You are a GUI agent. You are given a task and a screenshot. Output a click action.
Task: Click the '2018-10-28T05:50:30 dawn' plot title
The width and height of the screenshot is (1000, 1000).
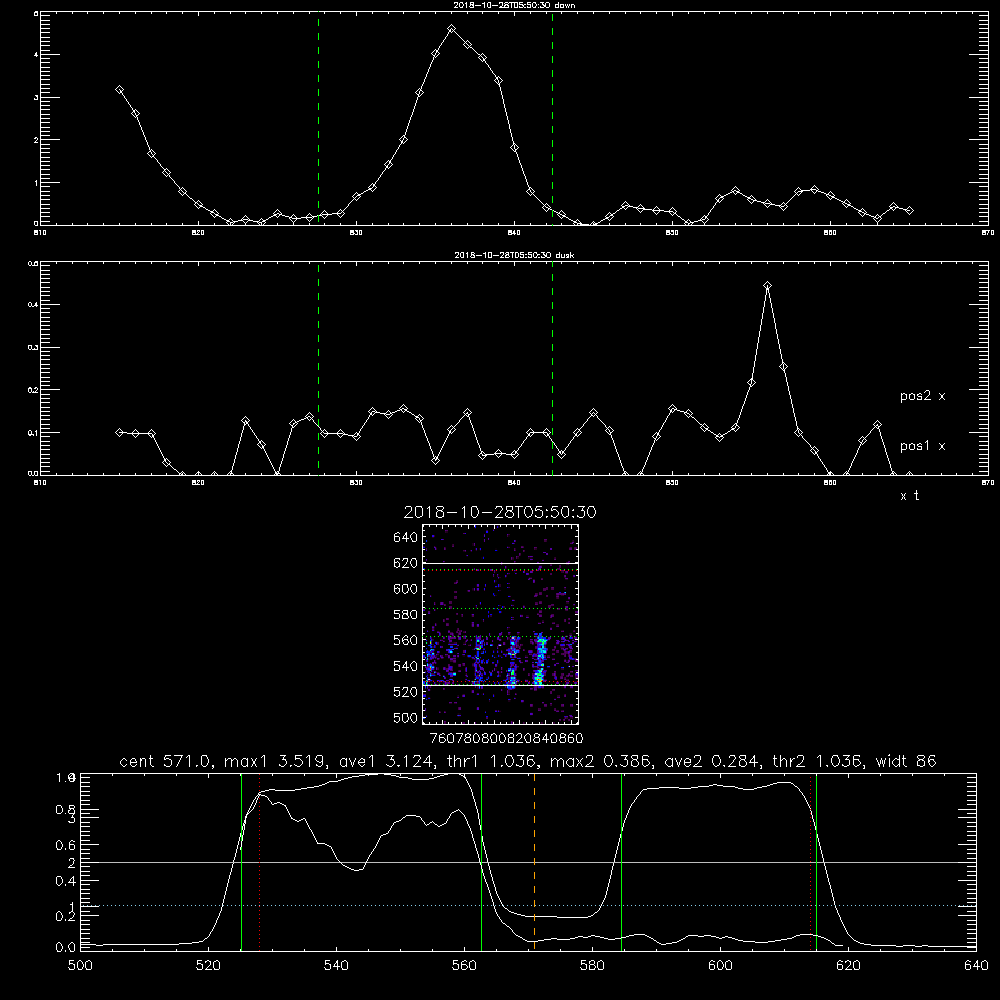coord(514,5)
